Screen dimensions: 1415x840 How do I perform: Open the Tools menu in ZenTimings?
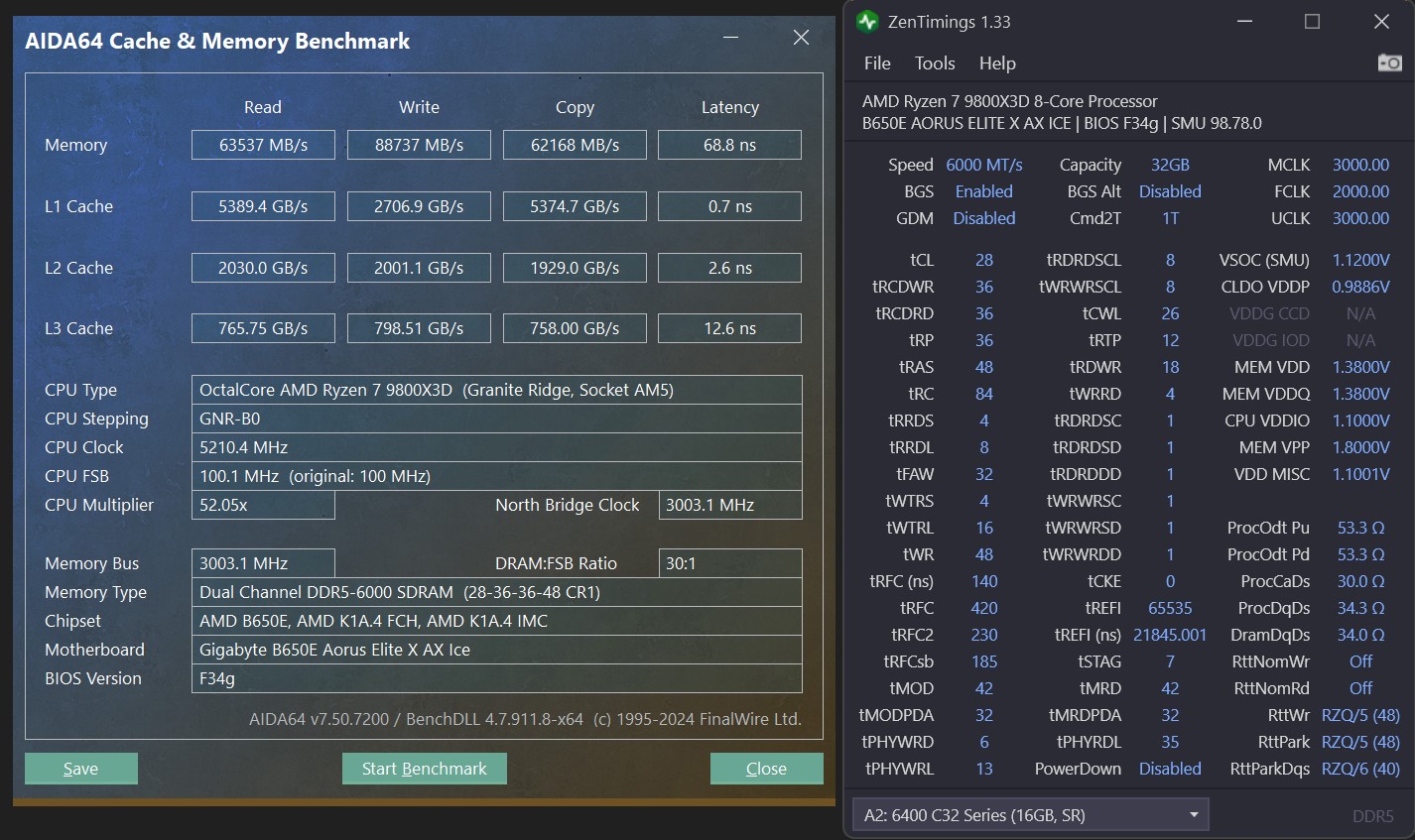point(934,62)
